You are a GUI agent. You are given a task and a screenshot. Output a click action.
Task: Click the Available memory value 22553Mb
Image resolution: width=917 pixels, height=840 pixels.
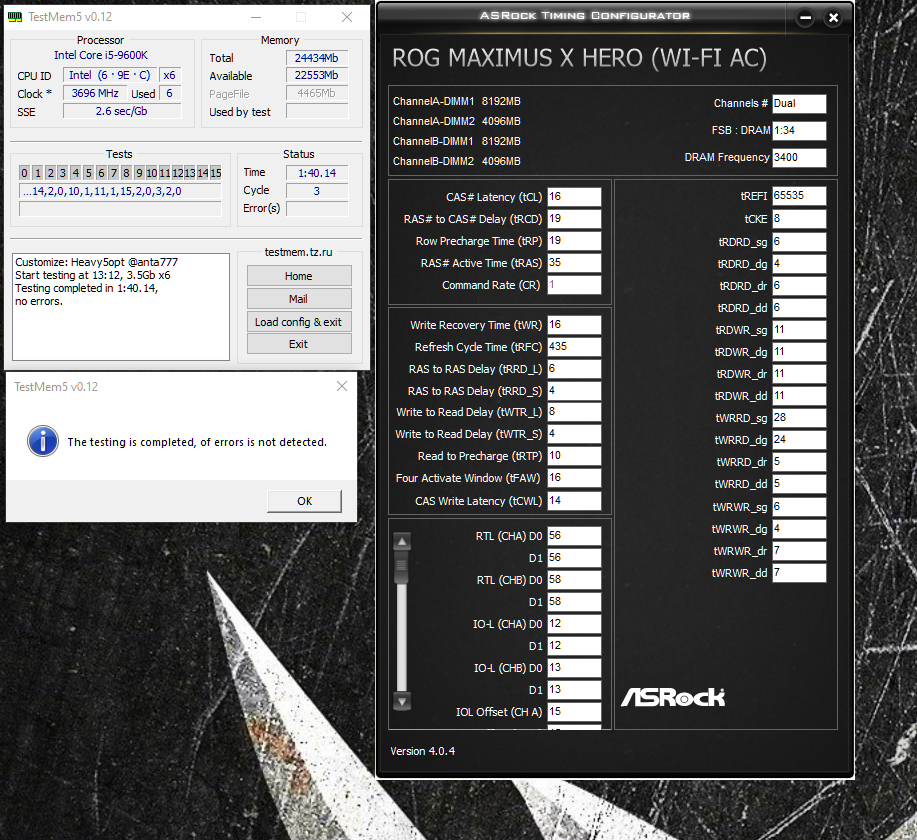(316, 75)
